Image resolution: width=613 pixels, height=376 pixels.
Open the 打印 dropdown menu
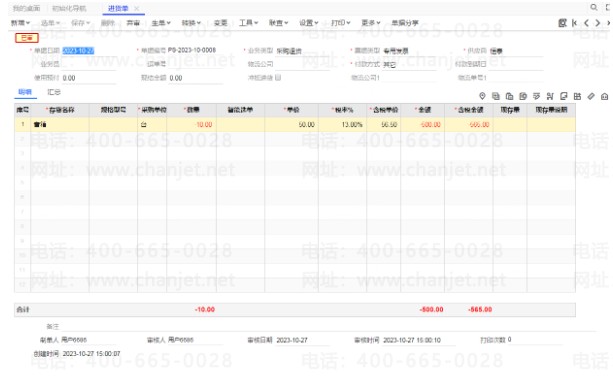341,23
